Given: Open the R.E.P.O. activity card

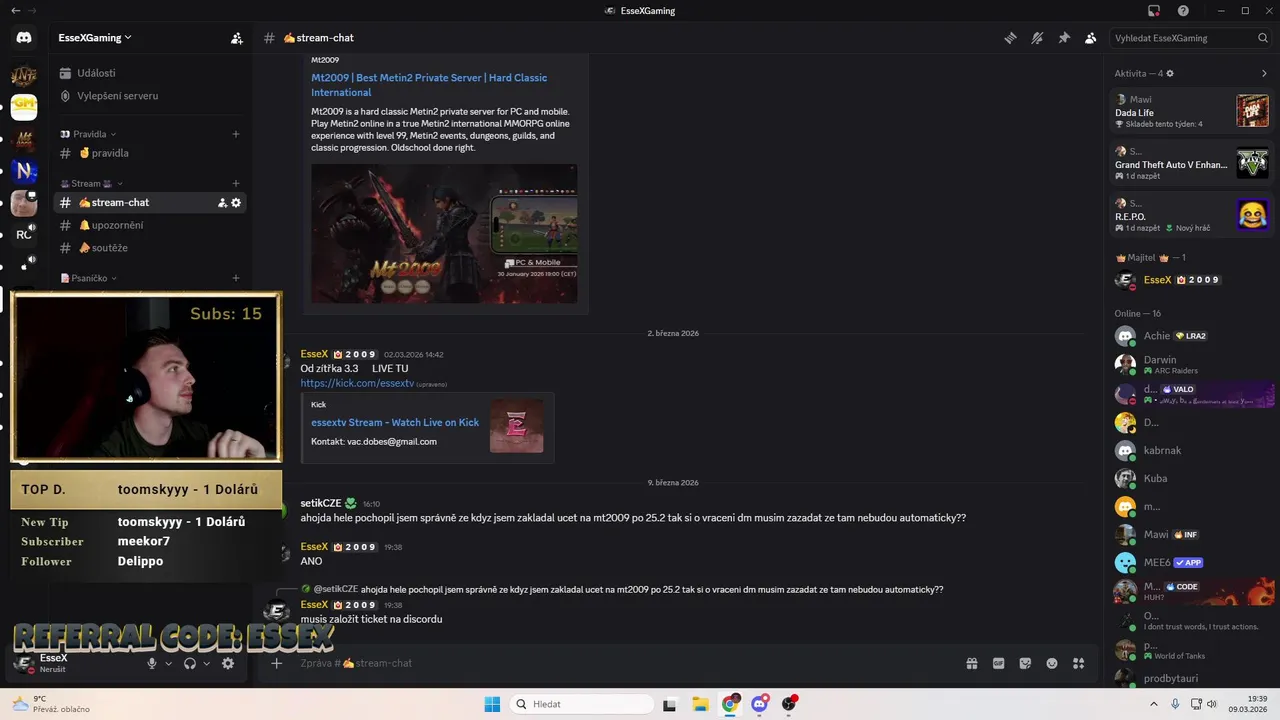Looking at the screenshot, I should point(1192,215).
